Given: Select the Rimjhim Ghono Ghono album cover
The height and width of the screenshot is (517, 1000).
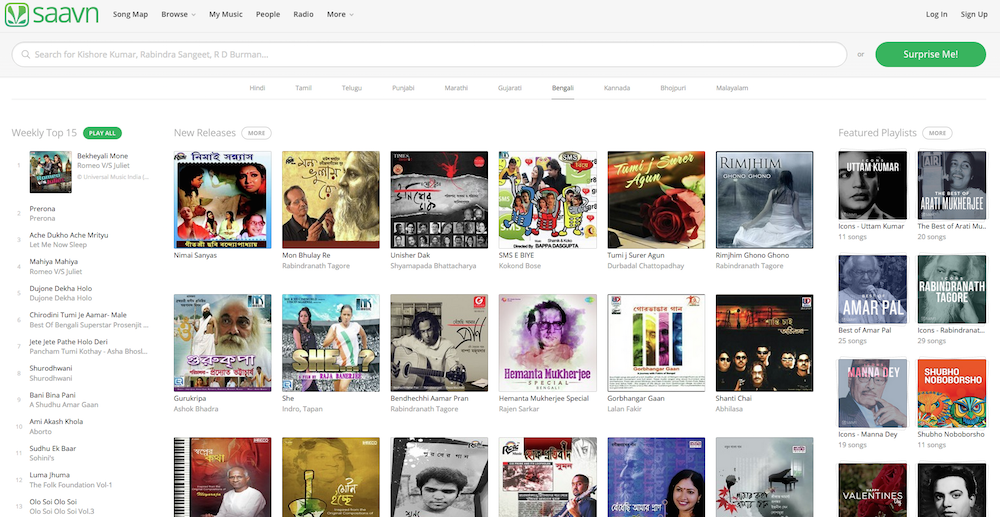Looking at the screenshot, I should (x=764, y=199).
